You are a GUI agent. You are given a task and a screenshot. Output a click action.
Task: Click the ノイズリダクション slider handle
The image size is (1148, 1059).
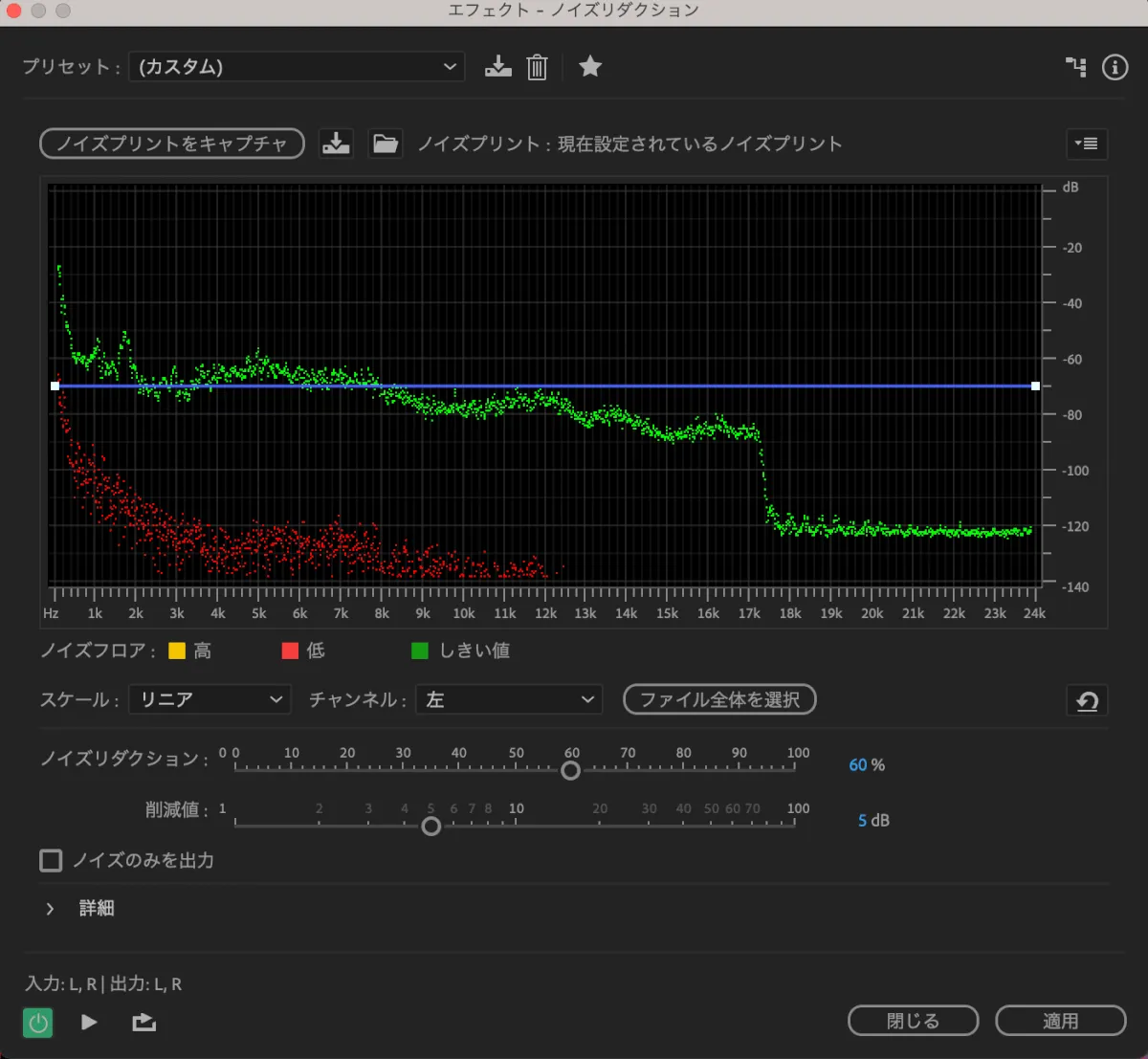point(570,770)
